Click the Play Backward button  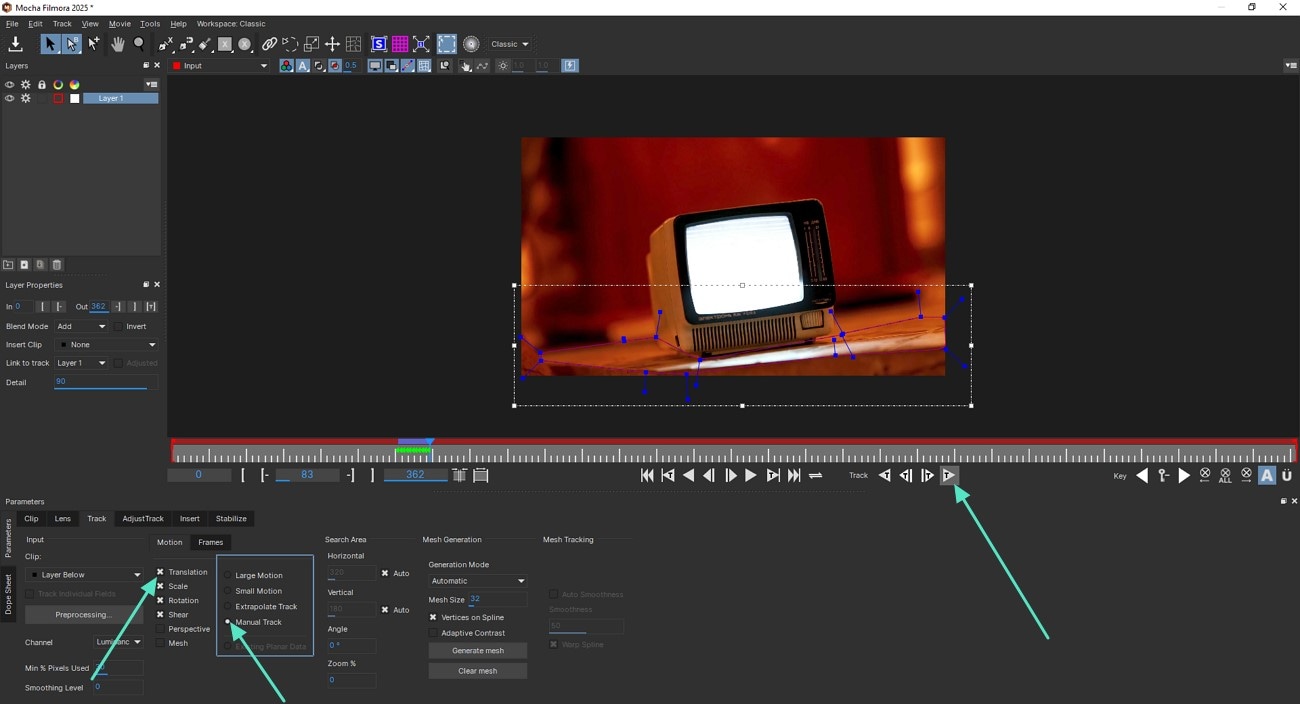[689, 476]
